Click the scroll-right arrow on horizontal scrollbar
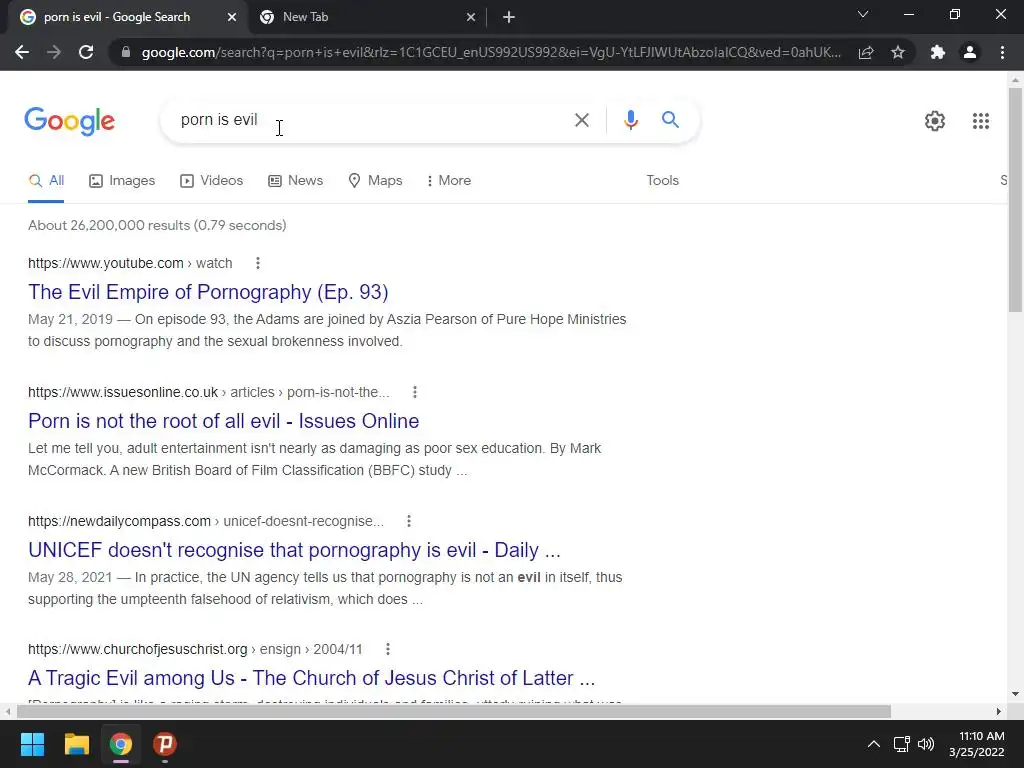Image resolution: width=1024 pixels, height=768 pixels. pos(999,711)
